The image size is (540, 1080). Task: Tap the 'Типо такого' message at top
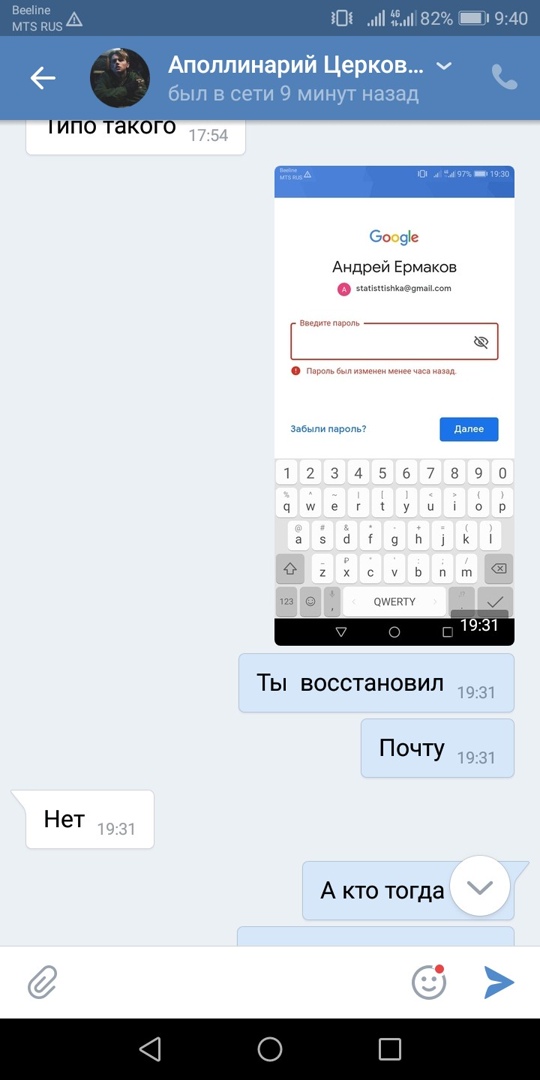[135, 131]
